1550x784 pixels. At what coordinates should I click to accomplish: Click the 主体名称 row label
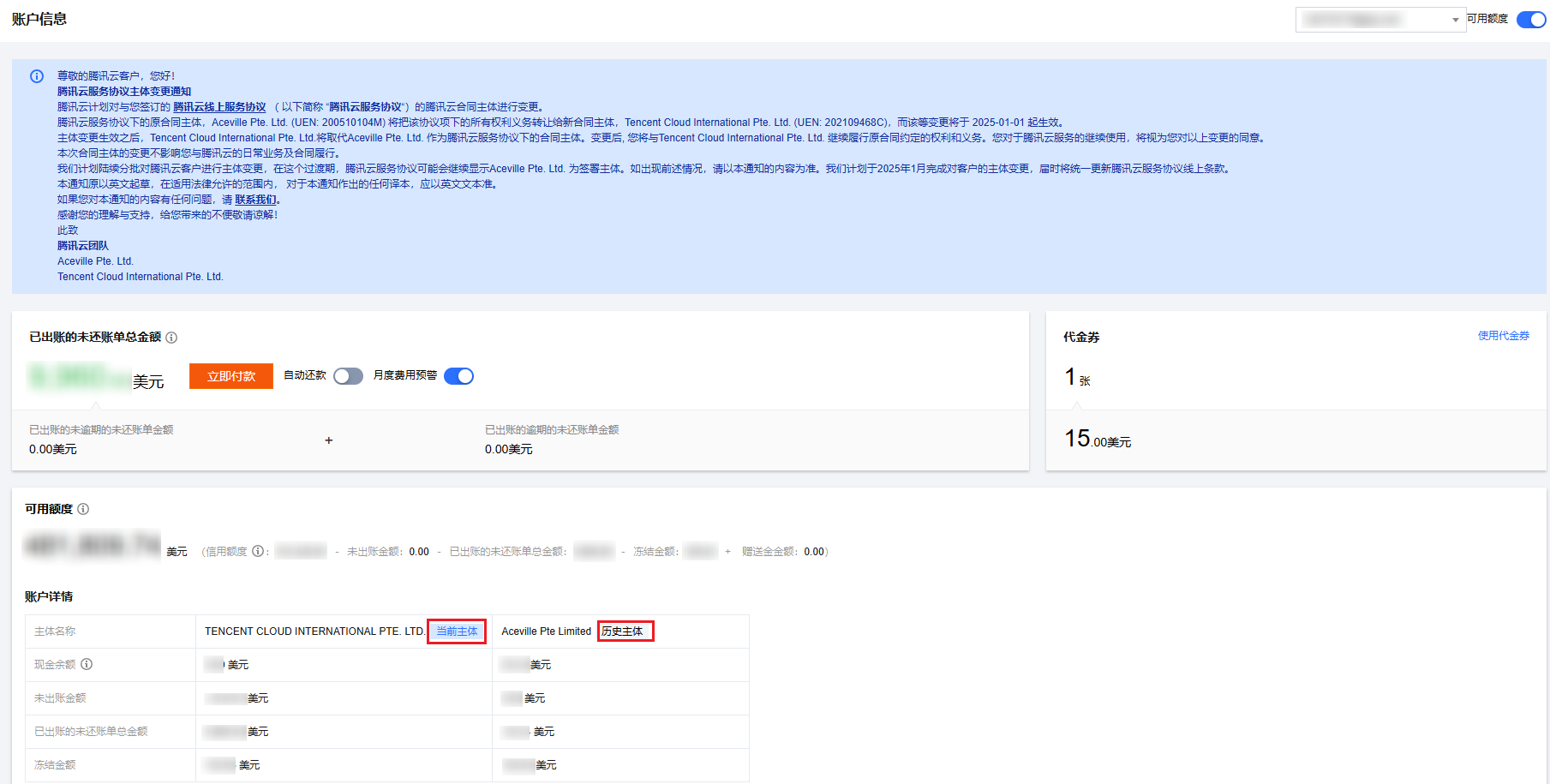point(55,631)
